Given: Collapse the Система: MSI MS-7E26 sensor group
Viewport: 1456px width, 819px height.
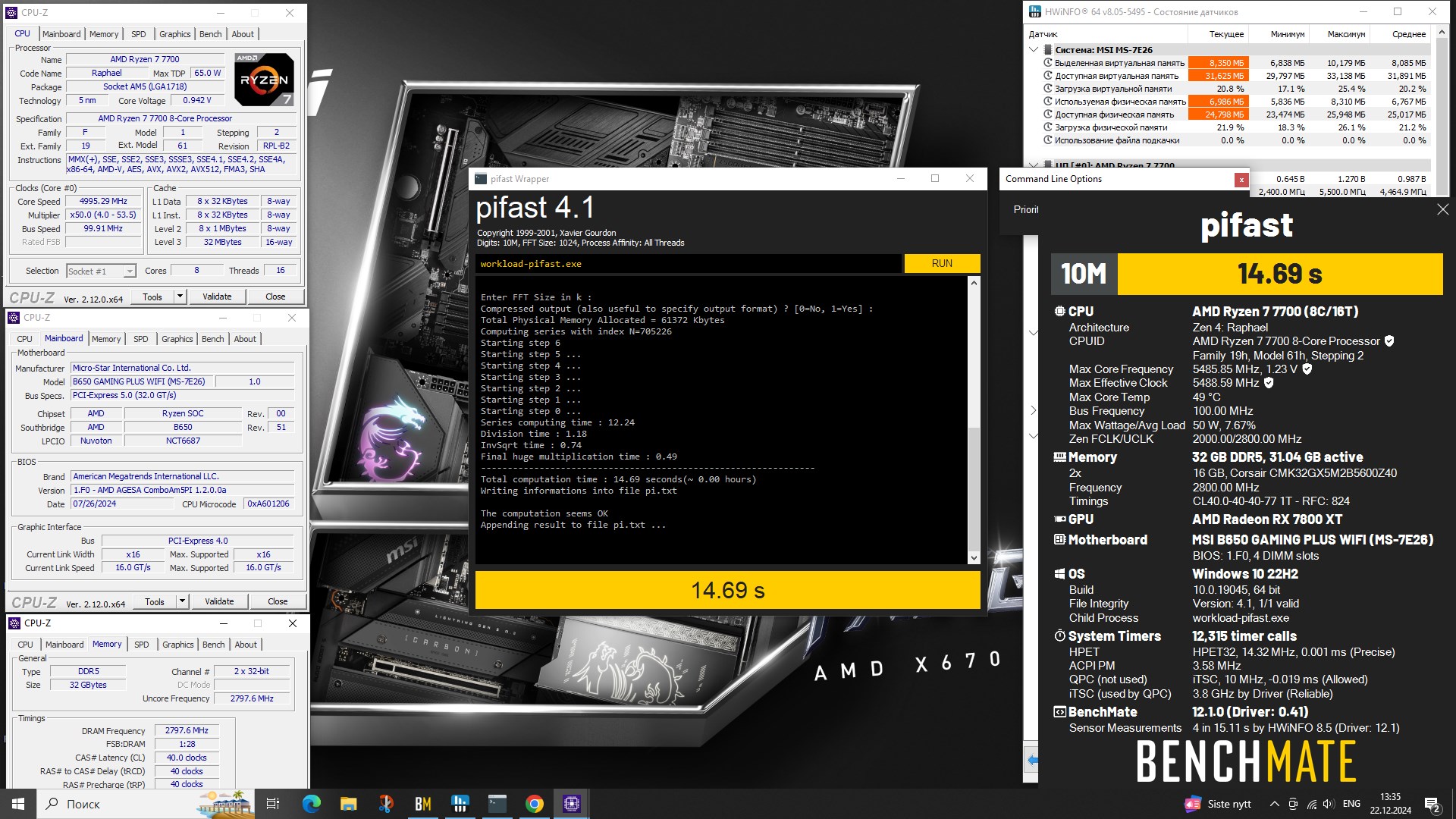Looking at the screenshot, I should coord(1034,50).
